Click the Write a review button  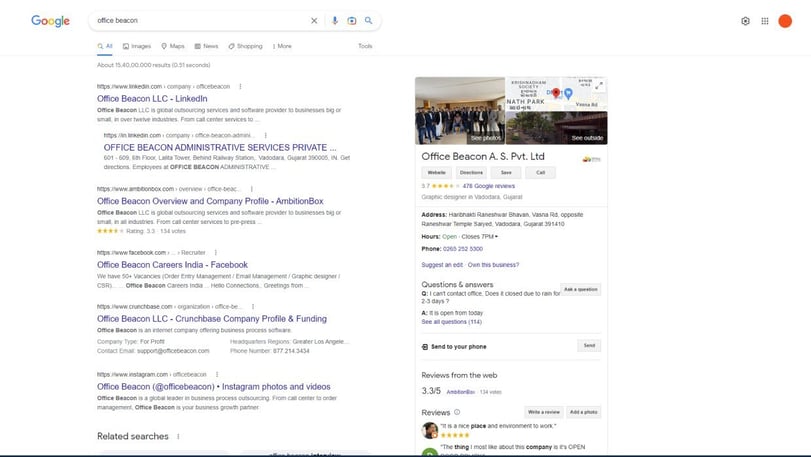point(544,412)
